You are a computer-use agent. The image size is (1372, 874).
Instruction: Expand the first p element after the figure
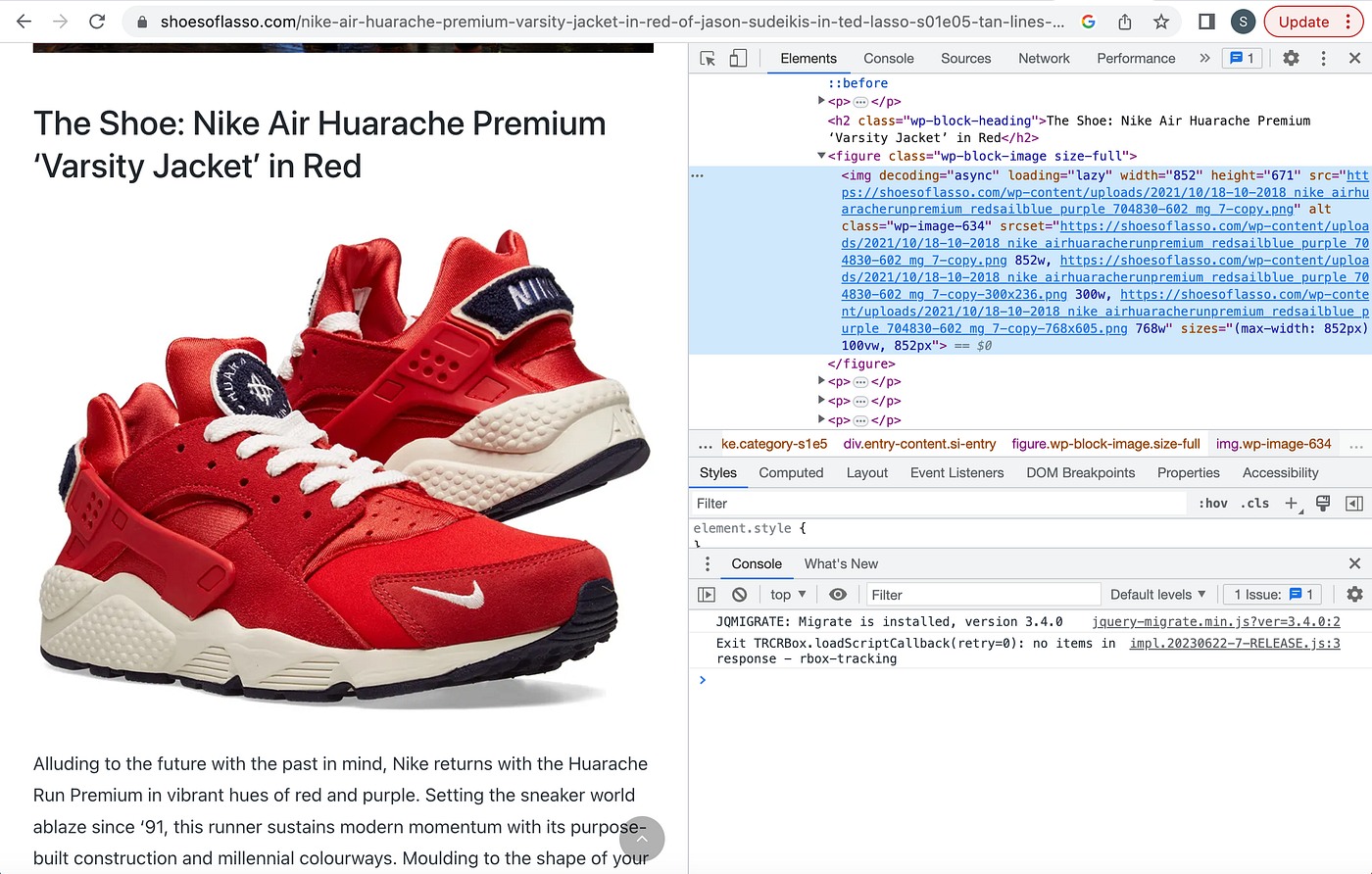[x=821, y=381]
